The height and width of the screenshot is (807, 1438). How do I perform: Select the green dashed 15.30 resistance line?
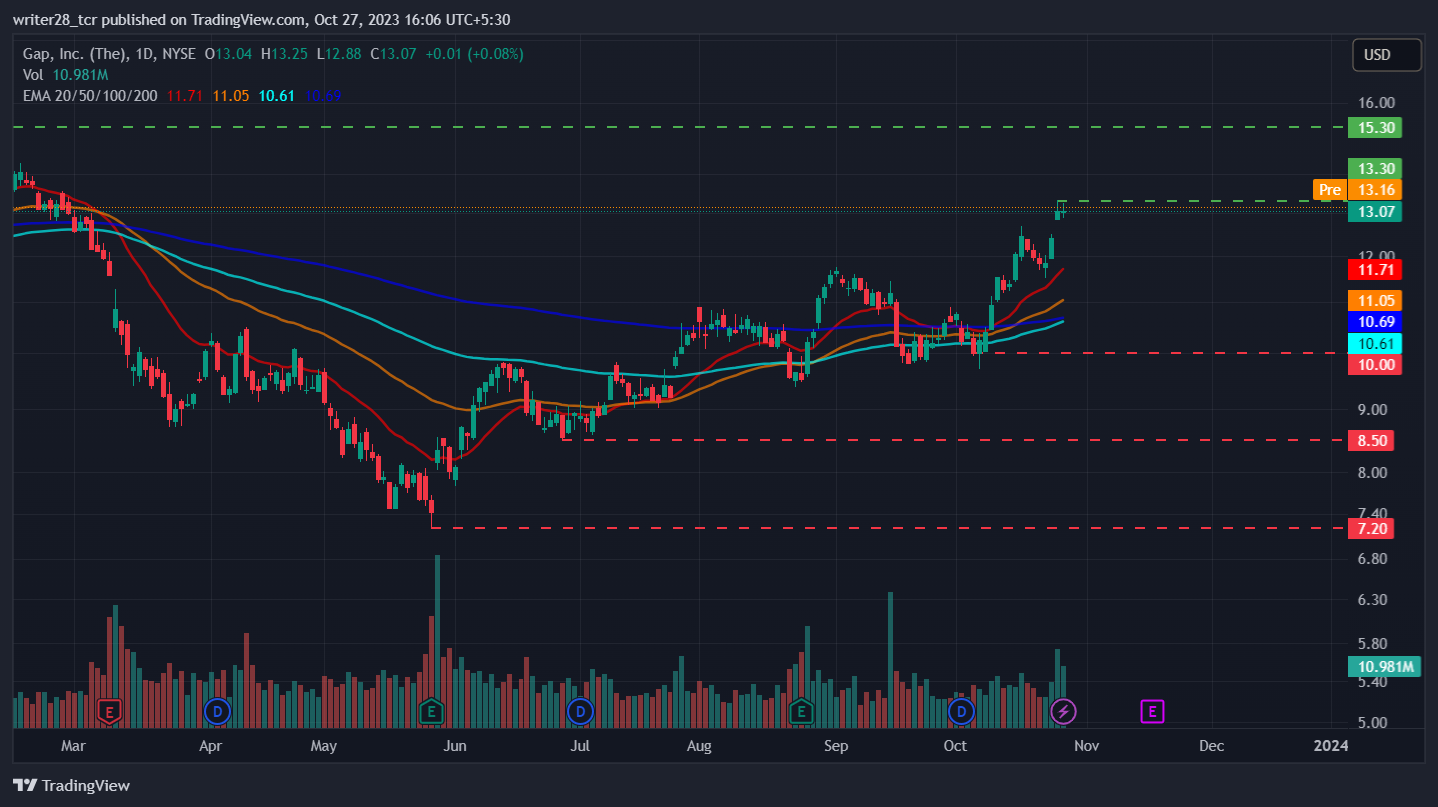[680, 127]
